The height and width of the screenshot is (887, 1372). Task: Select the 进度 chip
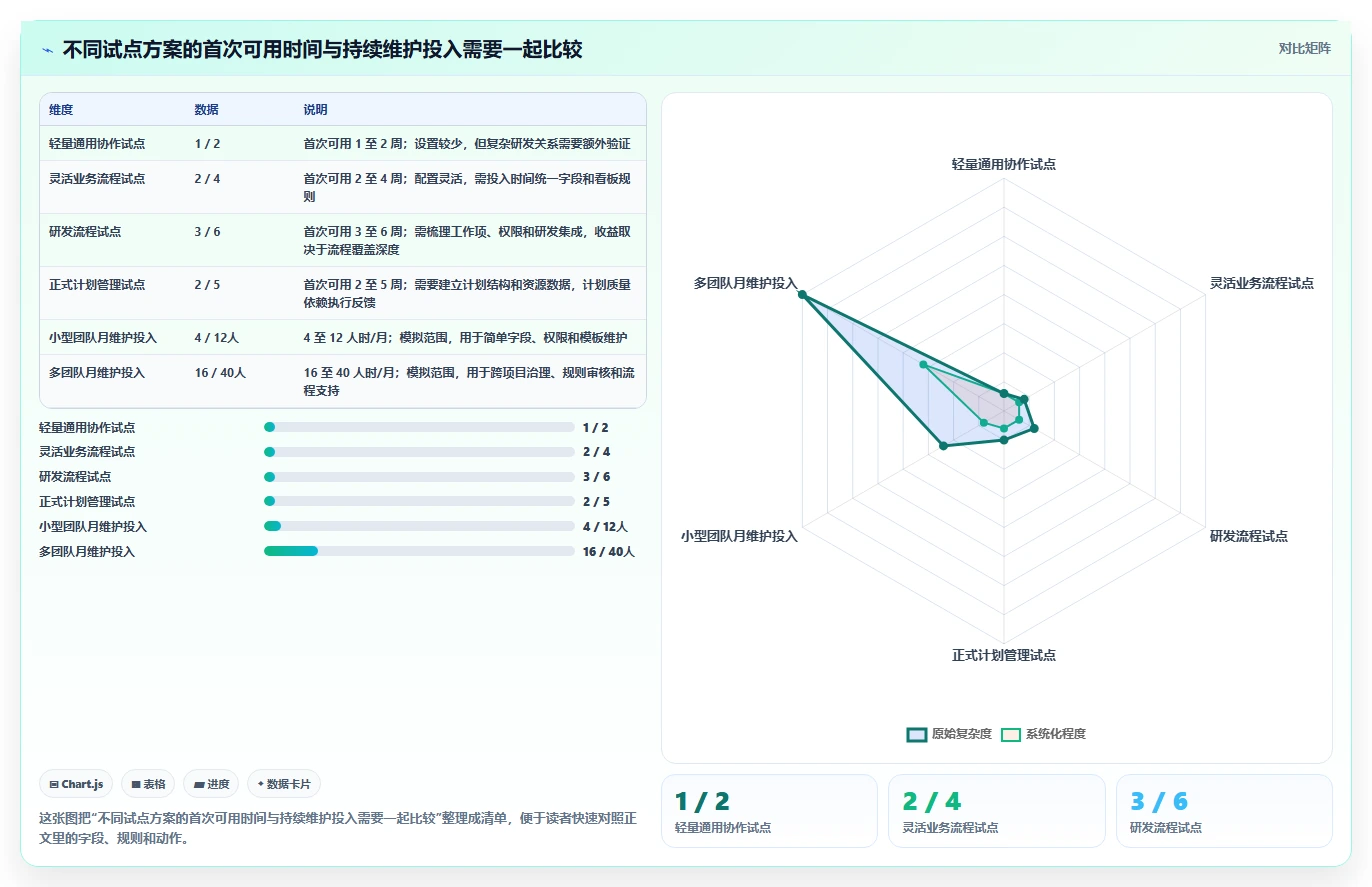pos(211,784)
